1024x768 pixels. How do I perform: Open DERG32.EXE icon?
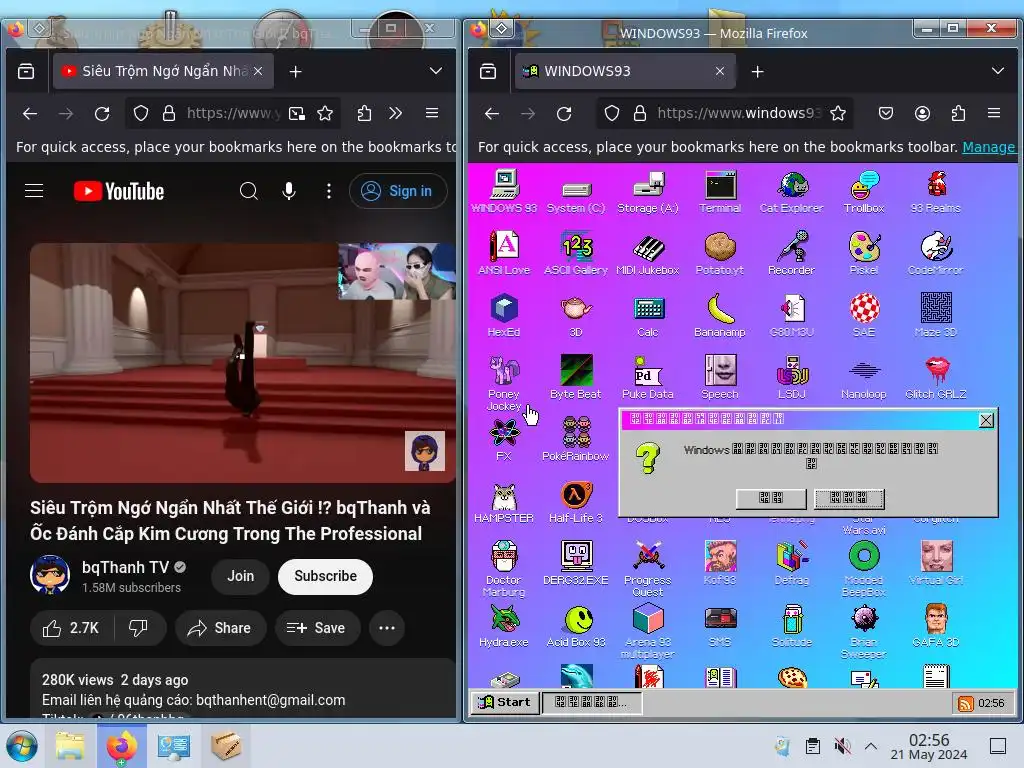pos(576,563)
